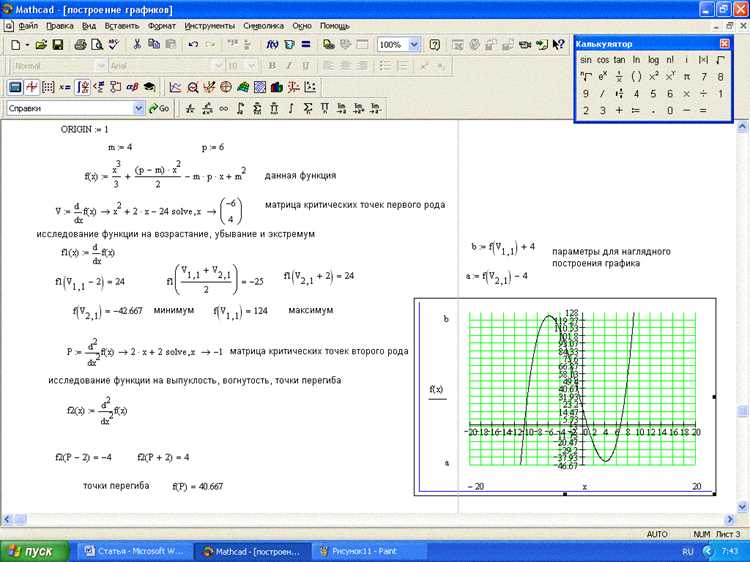Insert the summation sigma operator
The image size is (750, 562).
(308, 109)
